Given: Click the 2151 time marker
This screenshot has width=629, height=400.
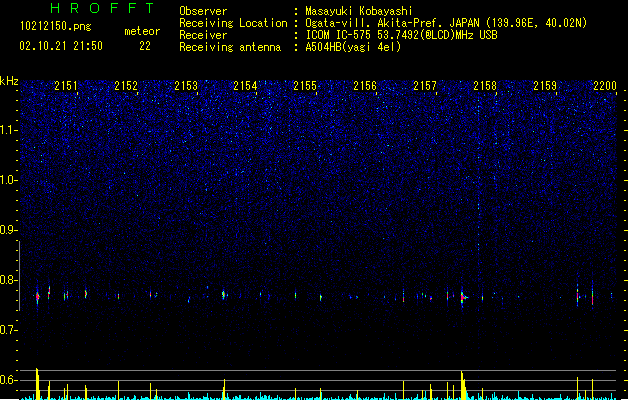Looking at the screenshot, I should click(66, 86).
